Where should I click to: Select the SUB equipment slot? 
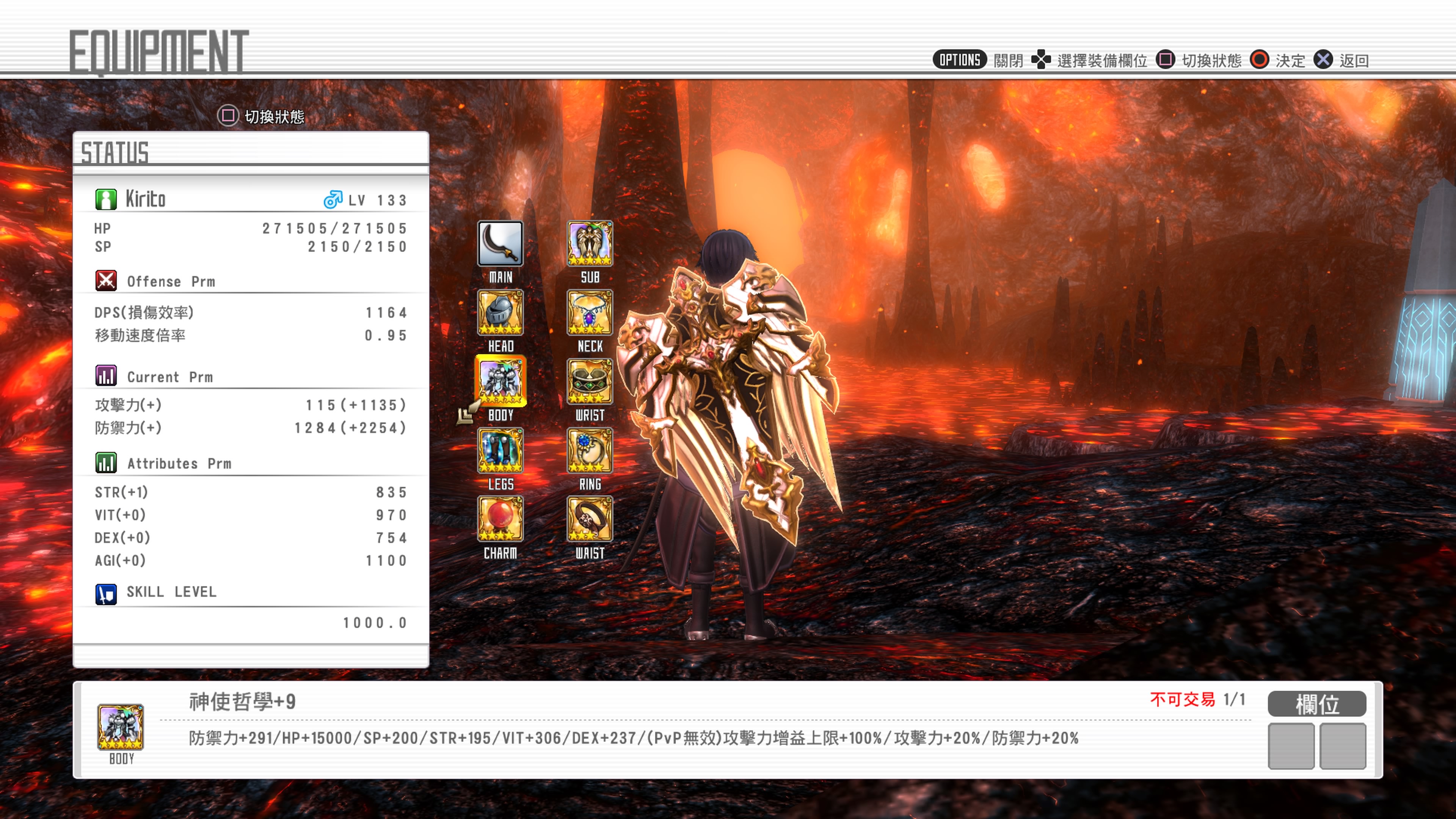click(590, 243)
